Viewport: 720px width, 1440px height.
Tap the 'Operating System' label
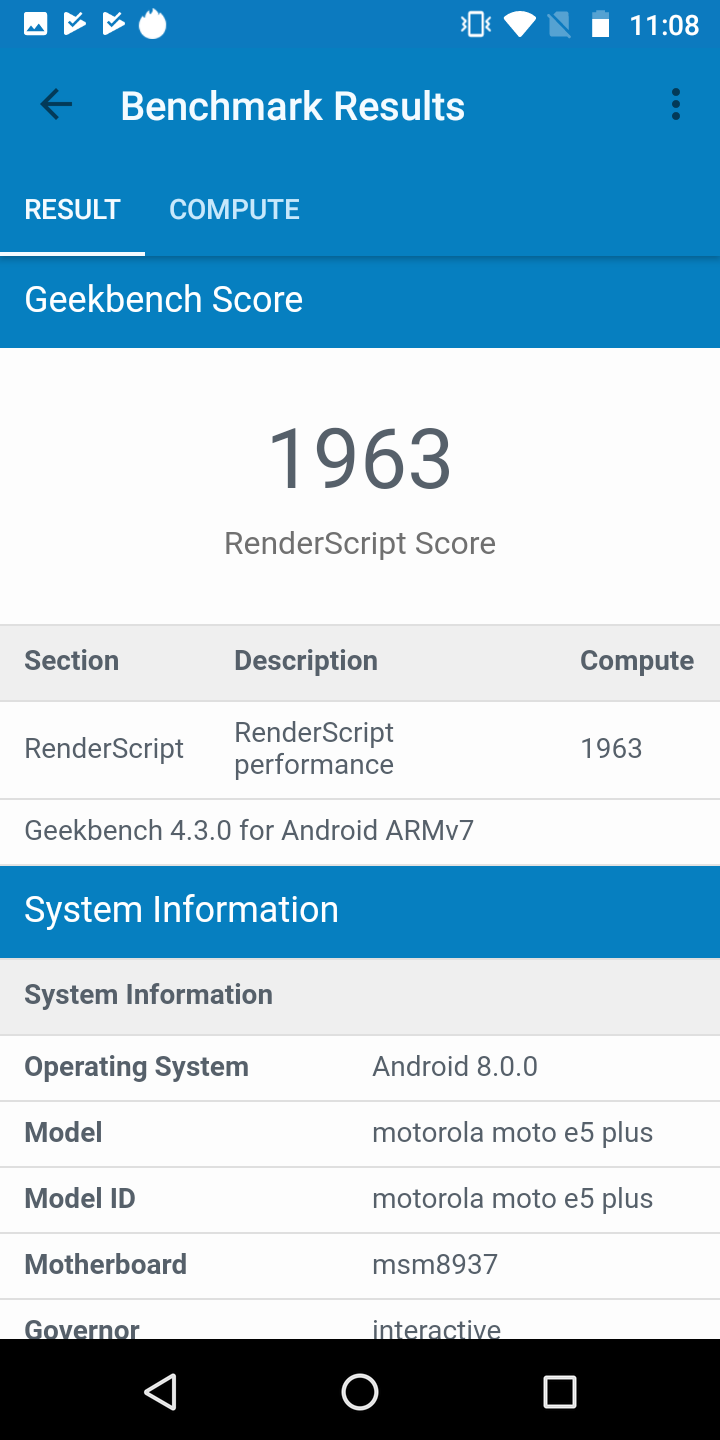coord(136,1067)
